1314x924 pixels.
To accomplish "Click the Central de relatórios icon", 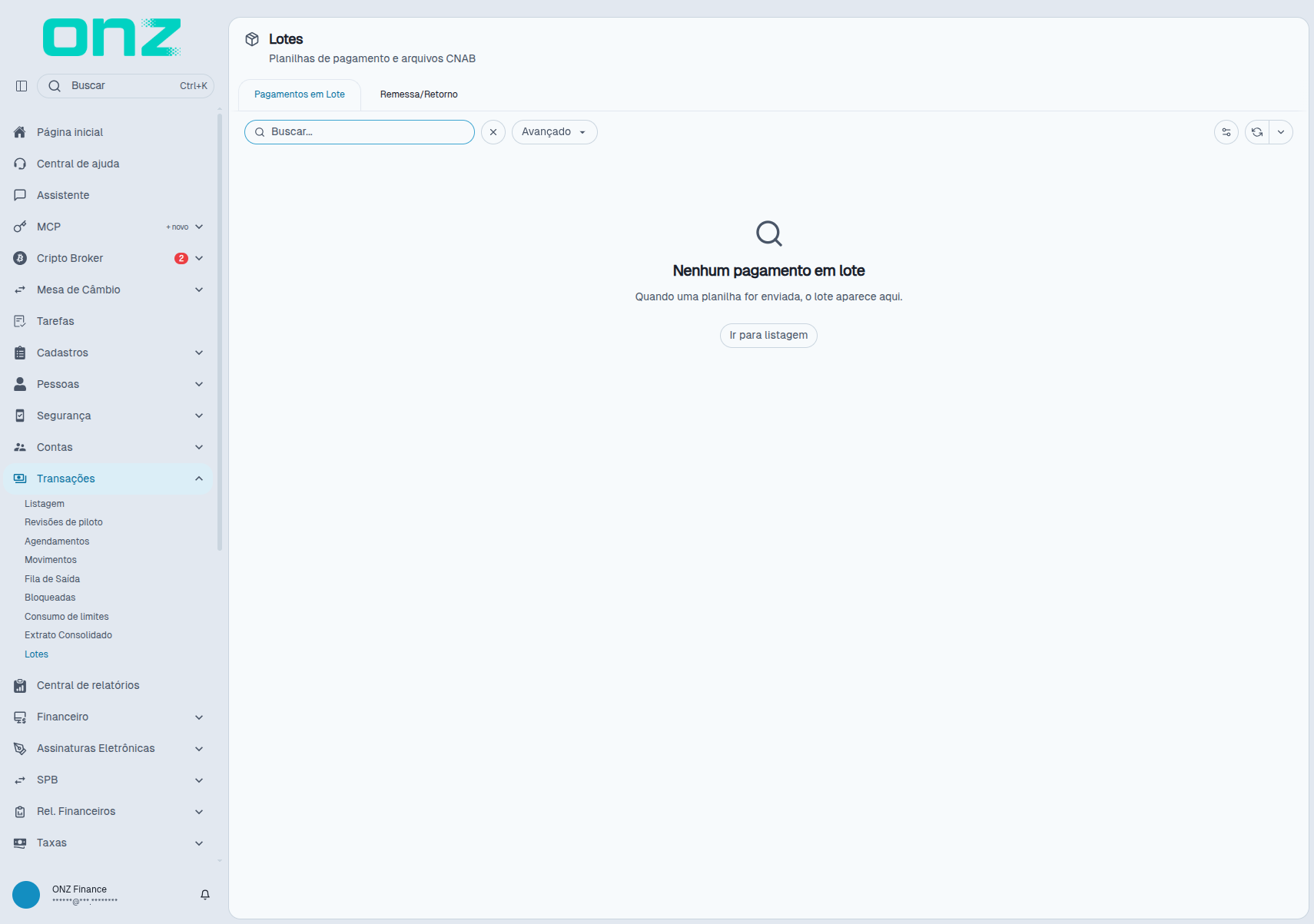I will point(20,685).
